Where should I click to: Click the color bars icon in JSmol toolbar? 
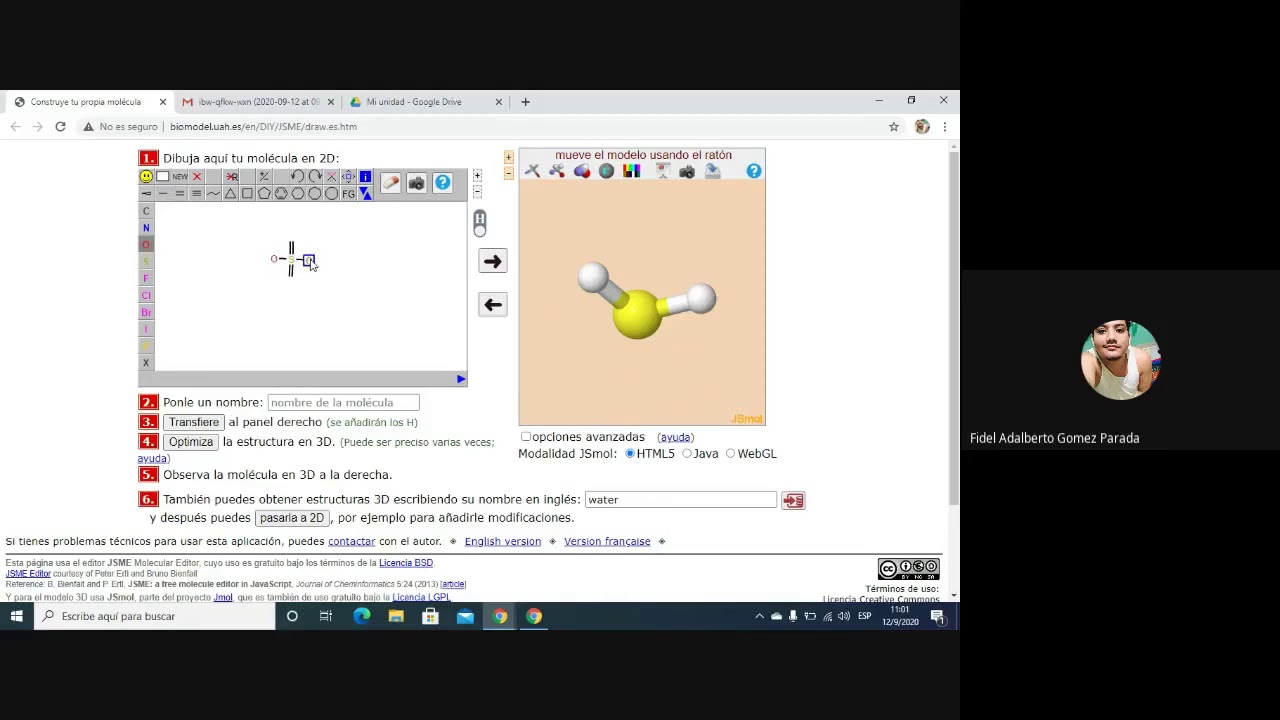click(631, 171)
